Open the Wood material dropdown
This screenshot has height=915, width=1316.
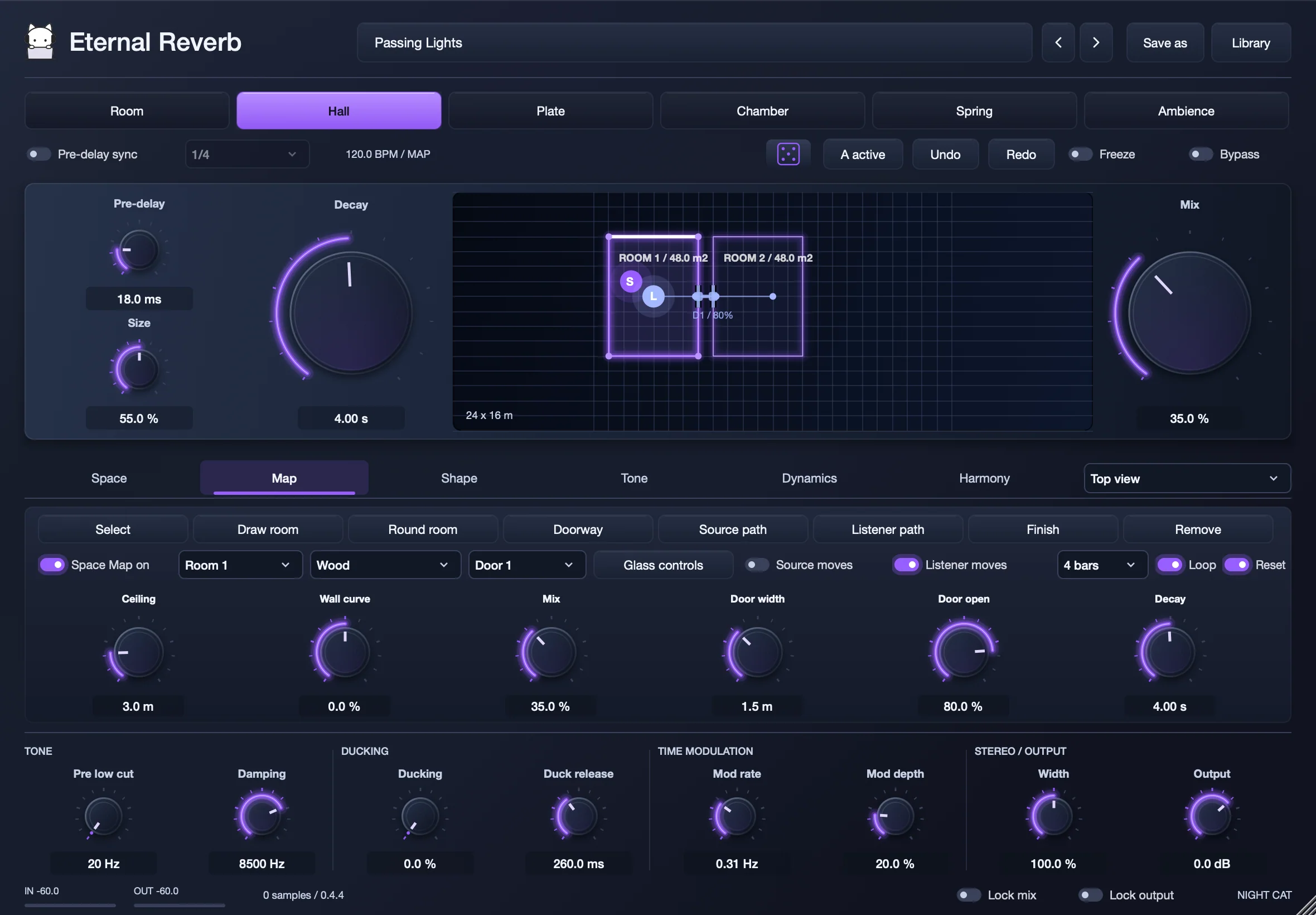[385, 565]
